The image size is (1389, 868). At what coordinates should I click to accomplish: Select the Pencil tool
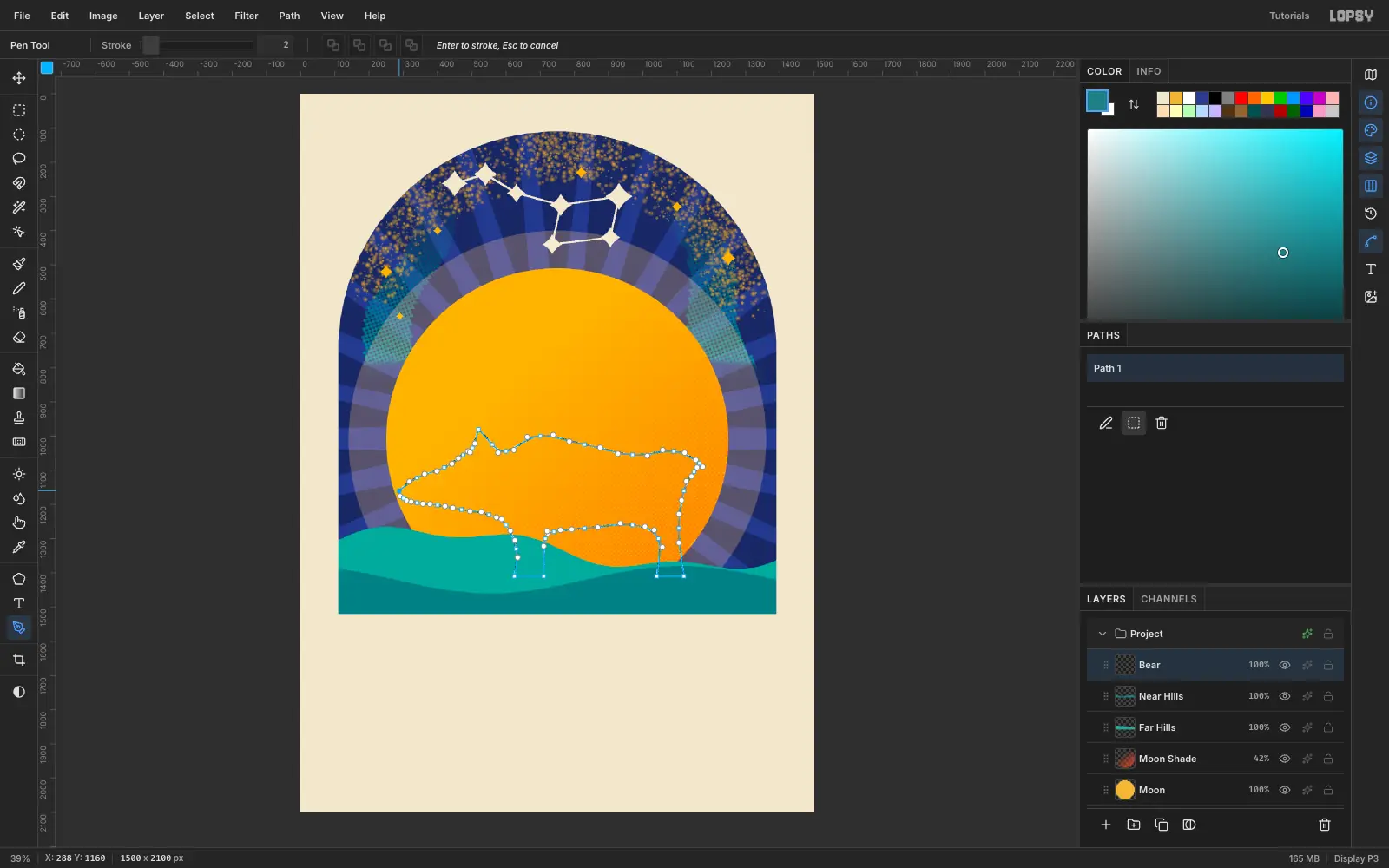coord(19,288)
